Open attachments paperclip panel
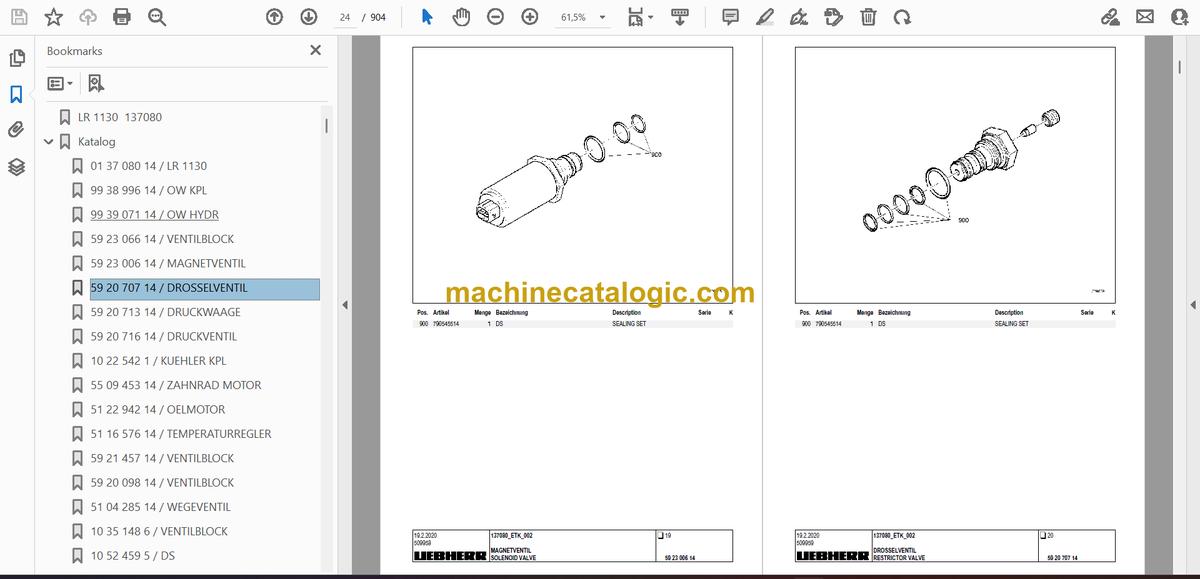This screenshot has height=579, width=1200. [16, 130]
